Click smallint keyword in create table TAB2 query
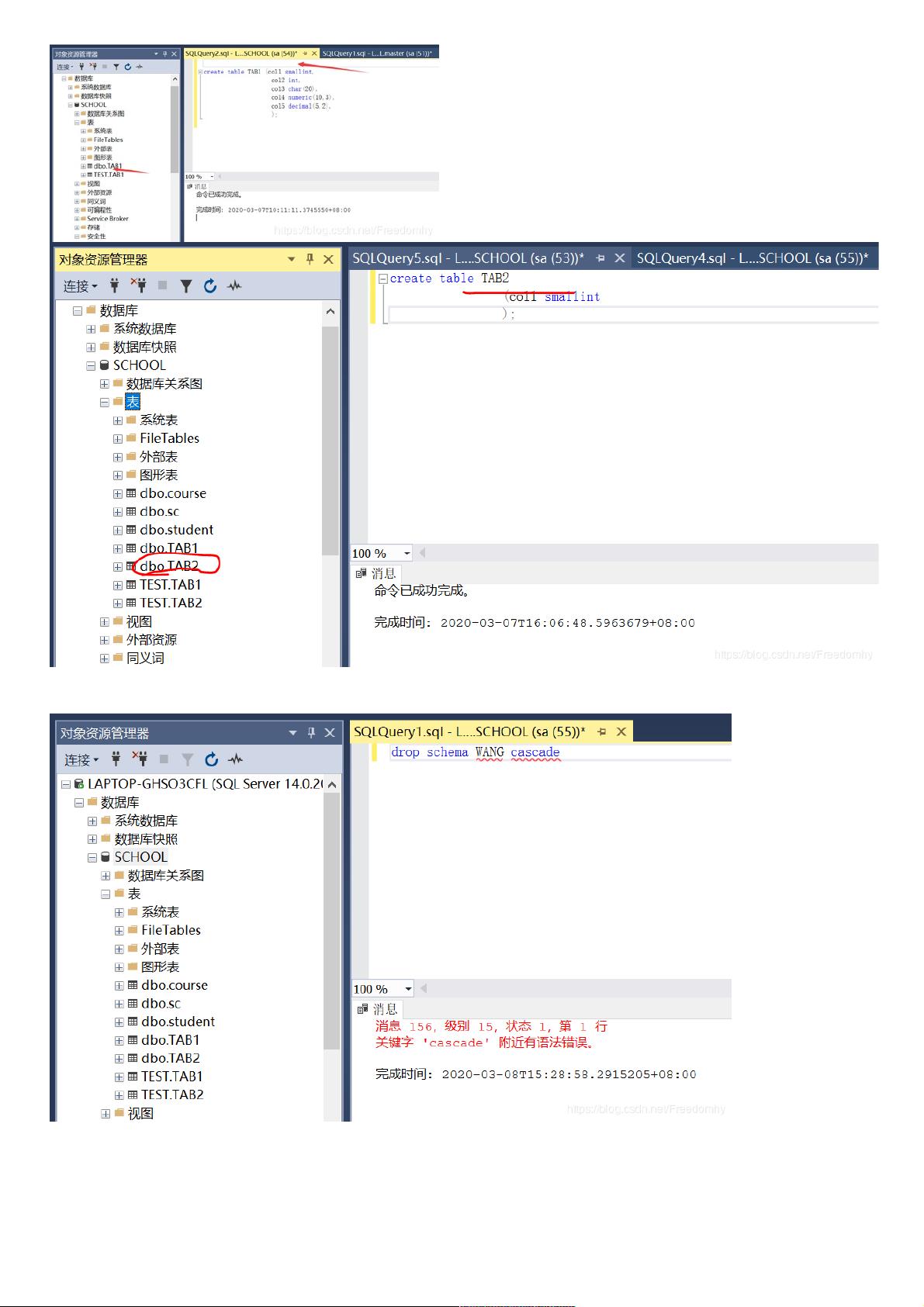 point(572,296)
